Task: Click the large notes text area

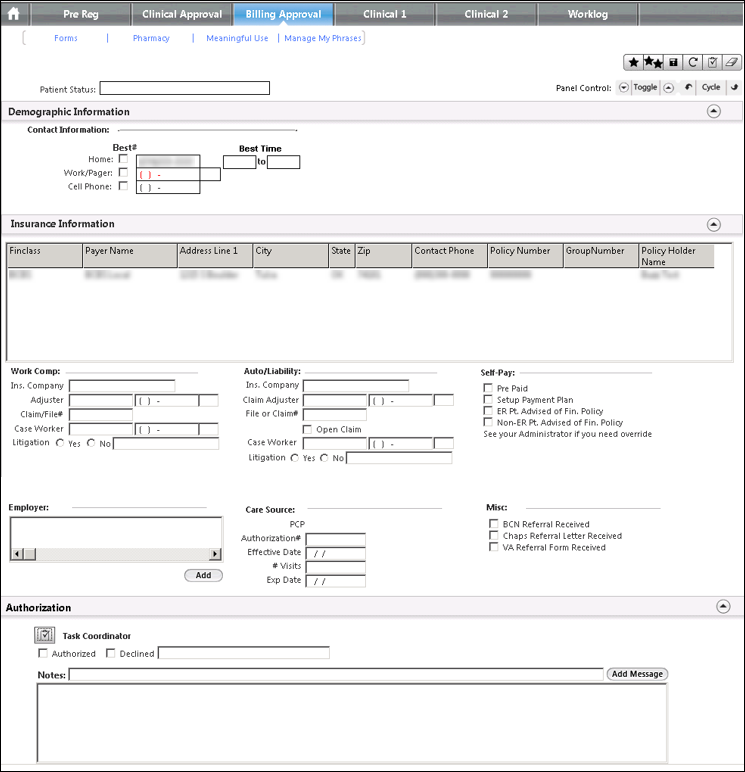Action: [352, 723]
